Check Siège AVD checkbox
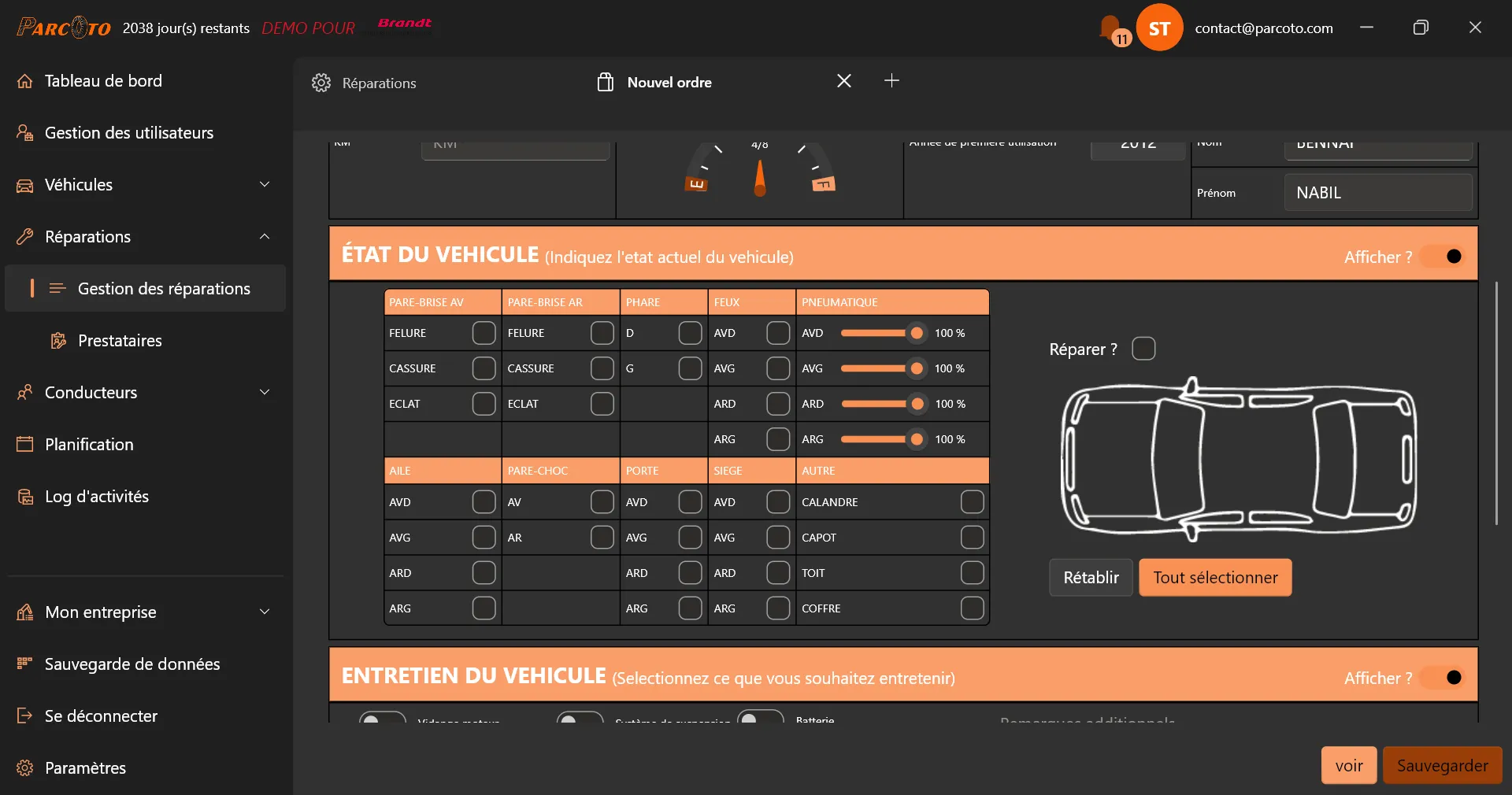The width and height of the screenshot is (1512, 795). (x=778, y=502)
